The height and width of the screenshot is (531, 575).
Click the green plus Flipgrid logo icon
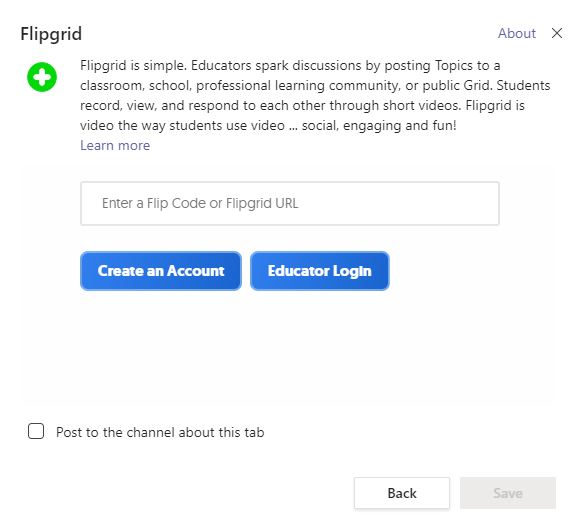[42, 77]
